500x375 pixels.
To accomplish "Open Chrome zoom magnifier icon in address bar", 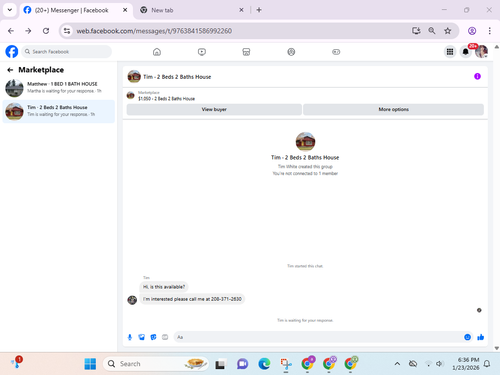I will pos(432,31).
